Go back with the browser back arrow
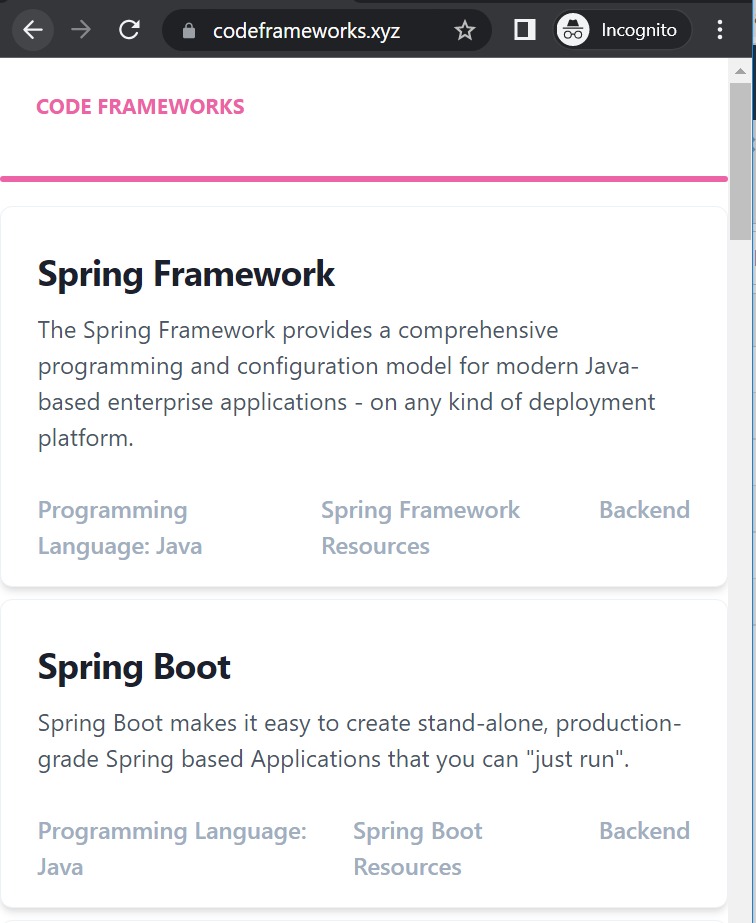Screen dimensions: 756x923 tap(33, 29)
